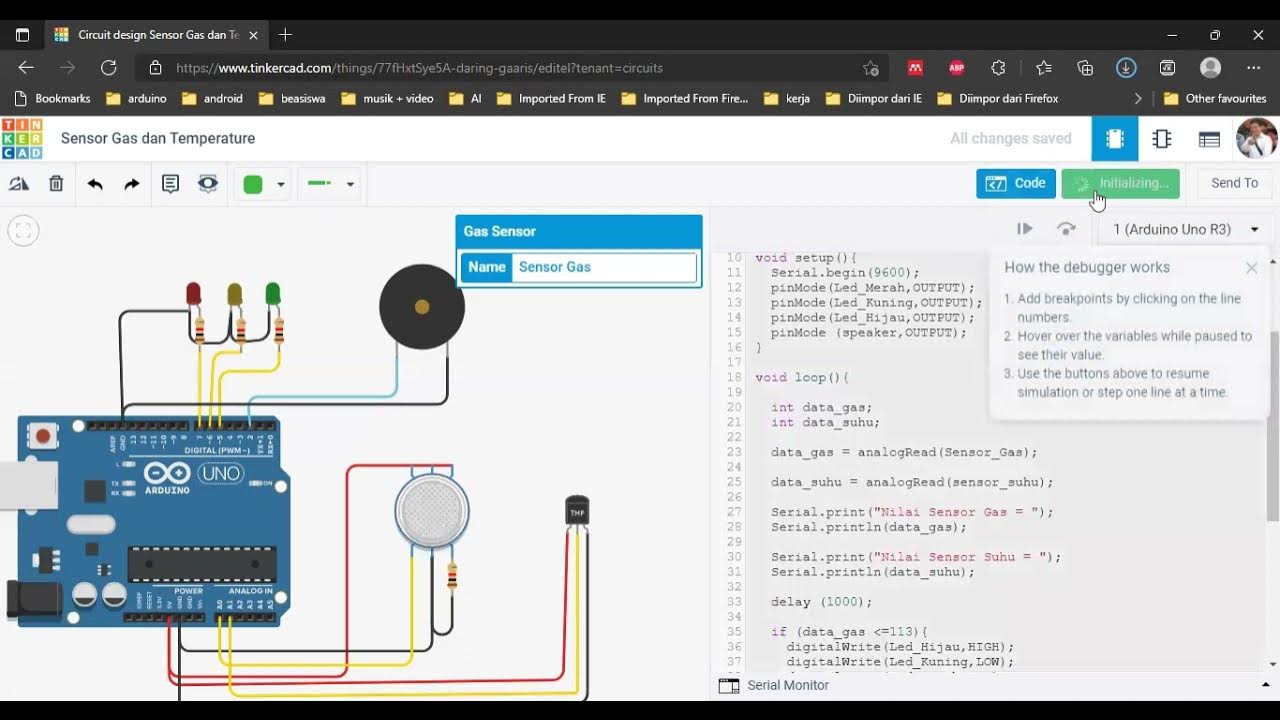The width and height of the screenshot is (1280, 720).
Task: Open the android bookmarks folder
Action: pos(212,99)
